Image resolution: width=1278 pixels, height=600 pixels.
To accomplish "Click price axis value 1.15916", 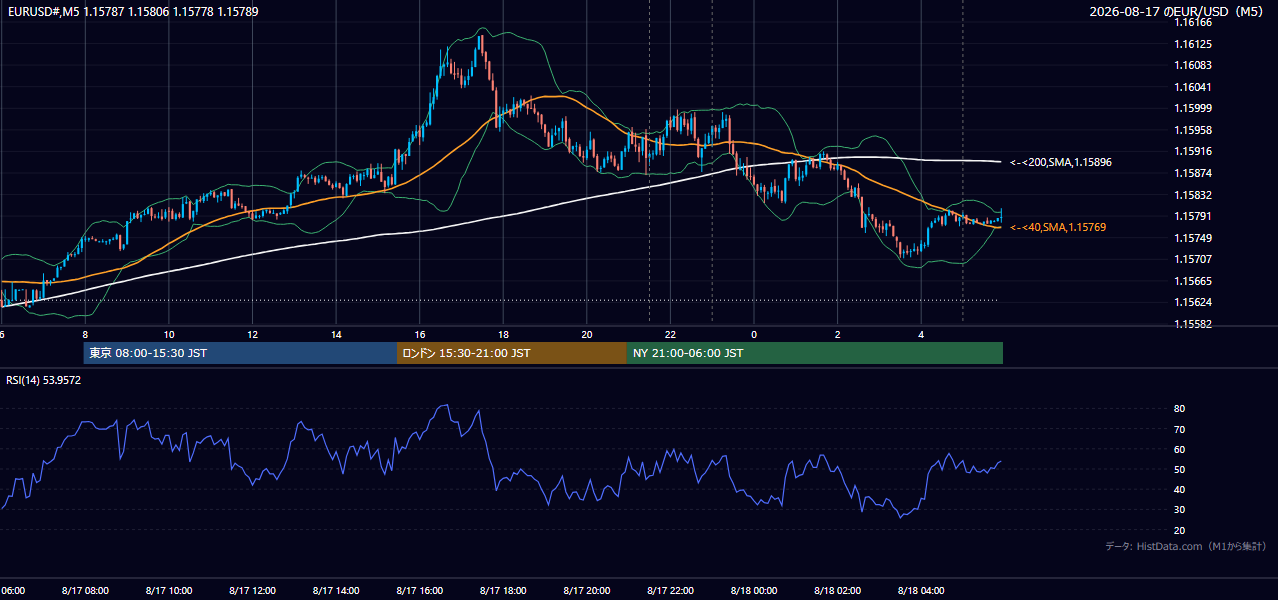I will point(1193,151).
